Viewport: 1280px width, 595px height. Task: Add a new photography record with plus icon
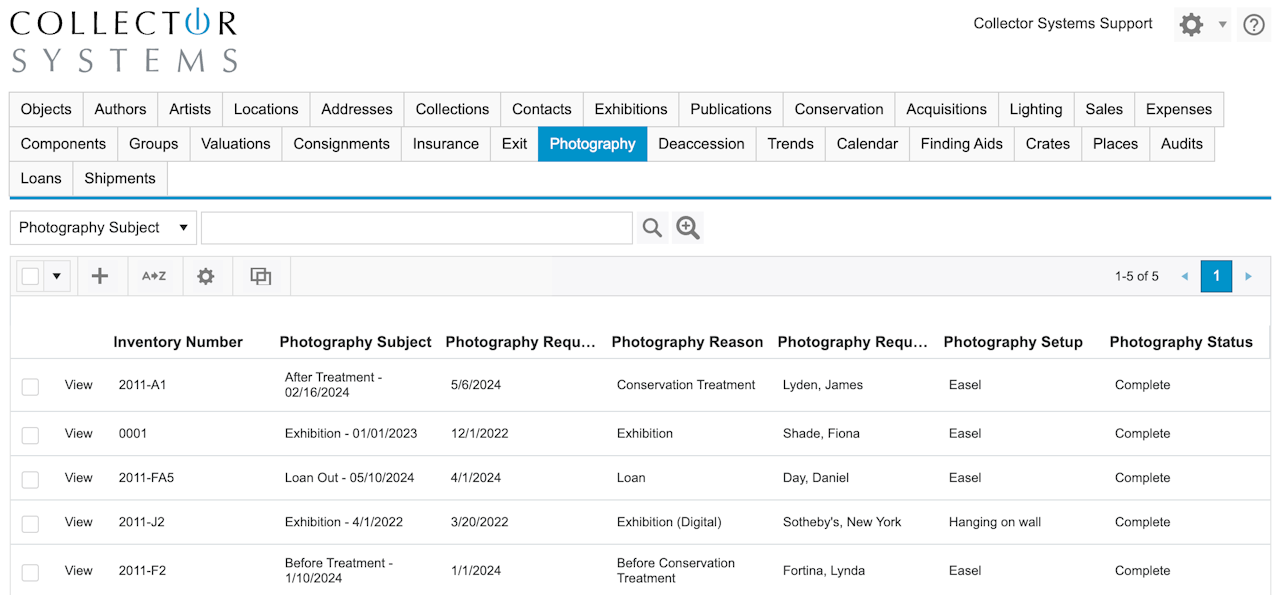(100, 277)
